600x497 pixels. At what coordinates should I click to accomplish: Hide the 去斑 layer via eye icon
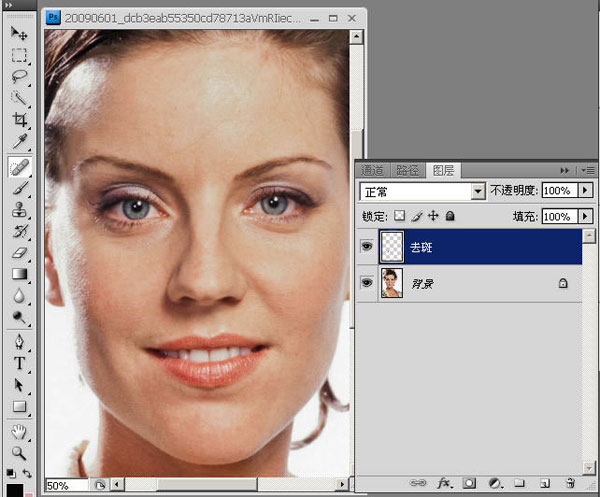(365, 247)
